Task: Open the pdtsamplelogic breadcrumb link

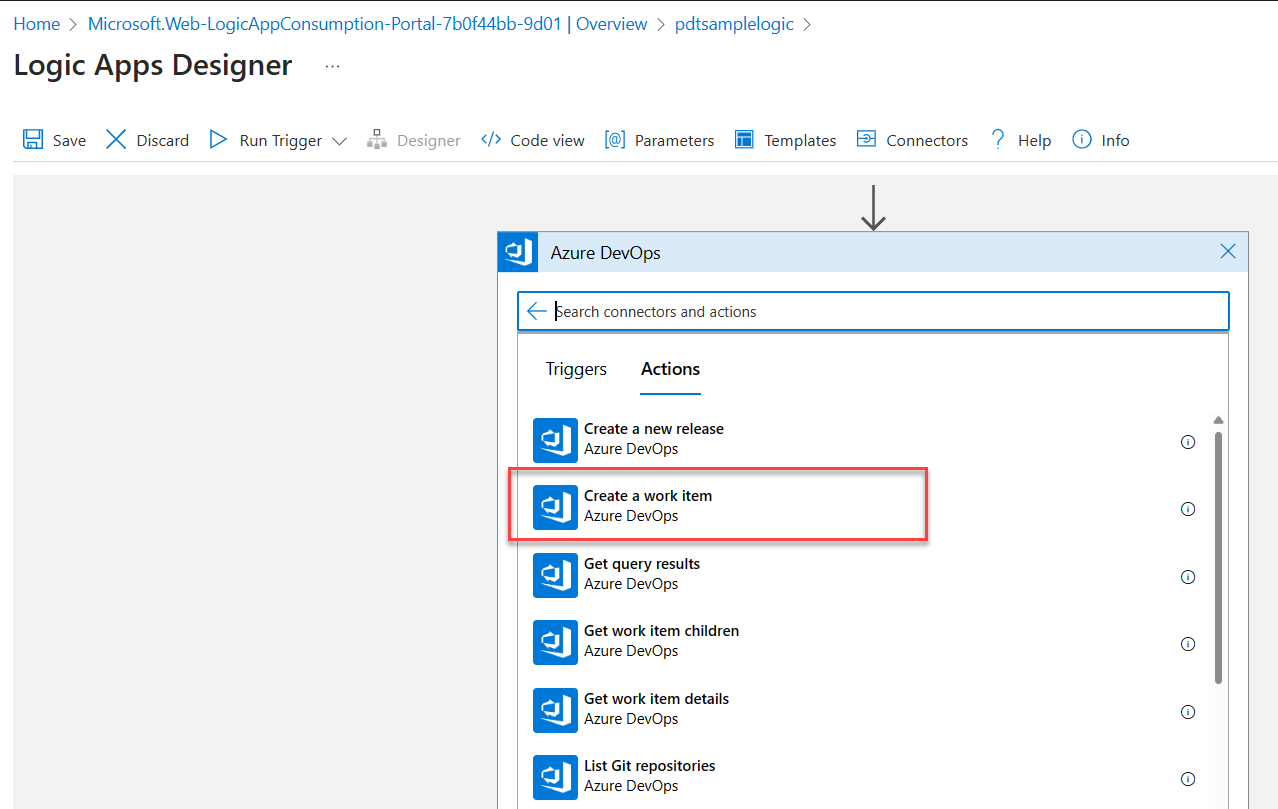Action: point(734,24)
